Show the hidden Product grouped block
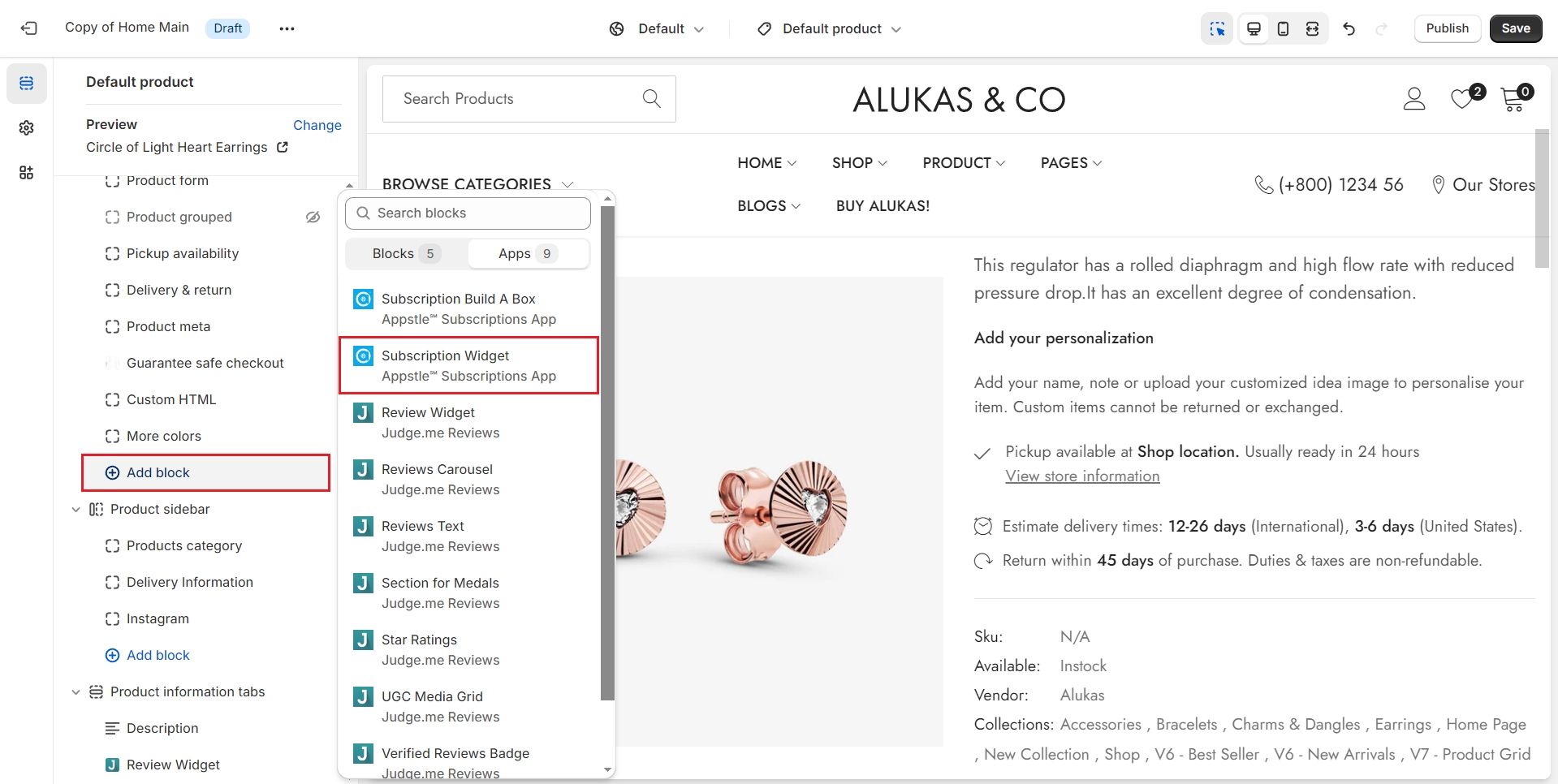This screenshot has width=1558, height=784. (313, 217)
